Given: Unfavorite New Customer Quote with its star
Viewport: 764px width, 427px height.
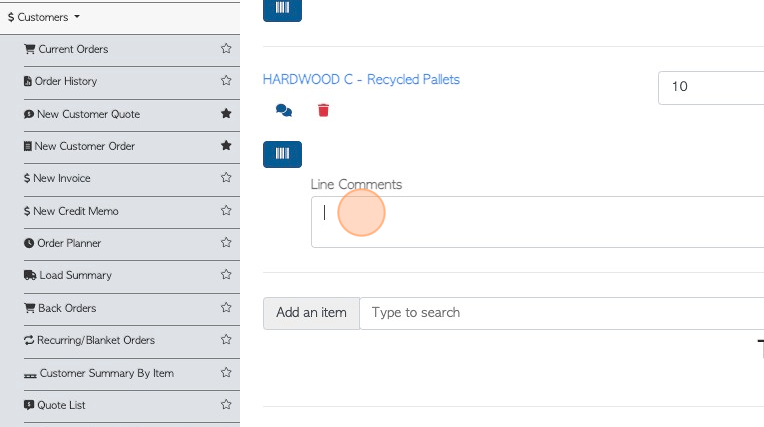Looking at the screenshot, I should [226, 114].
